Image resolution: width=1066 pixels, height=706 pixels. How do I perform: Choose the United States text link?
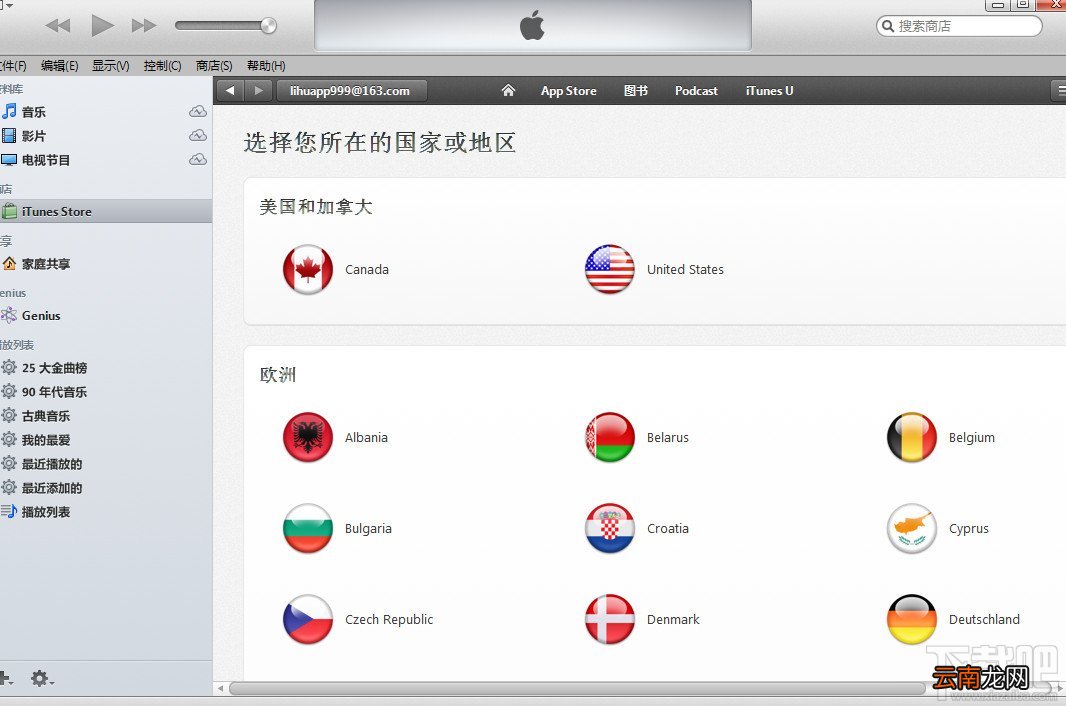[x=685, y=269]
